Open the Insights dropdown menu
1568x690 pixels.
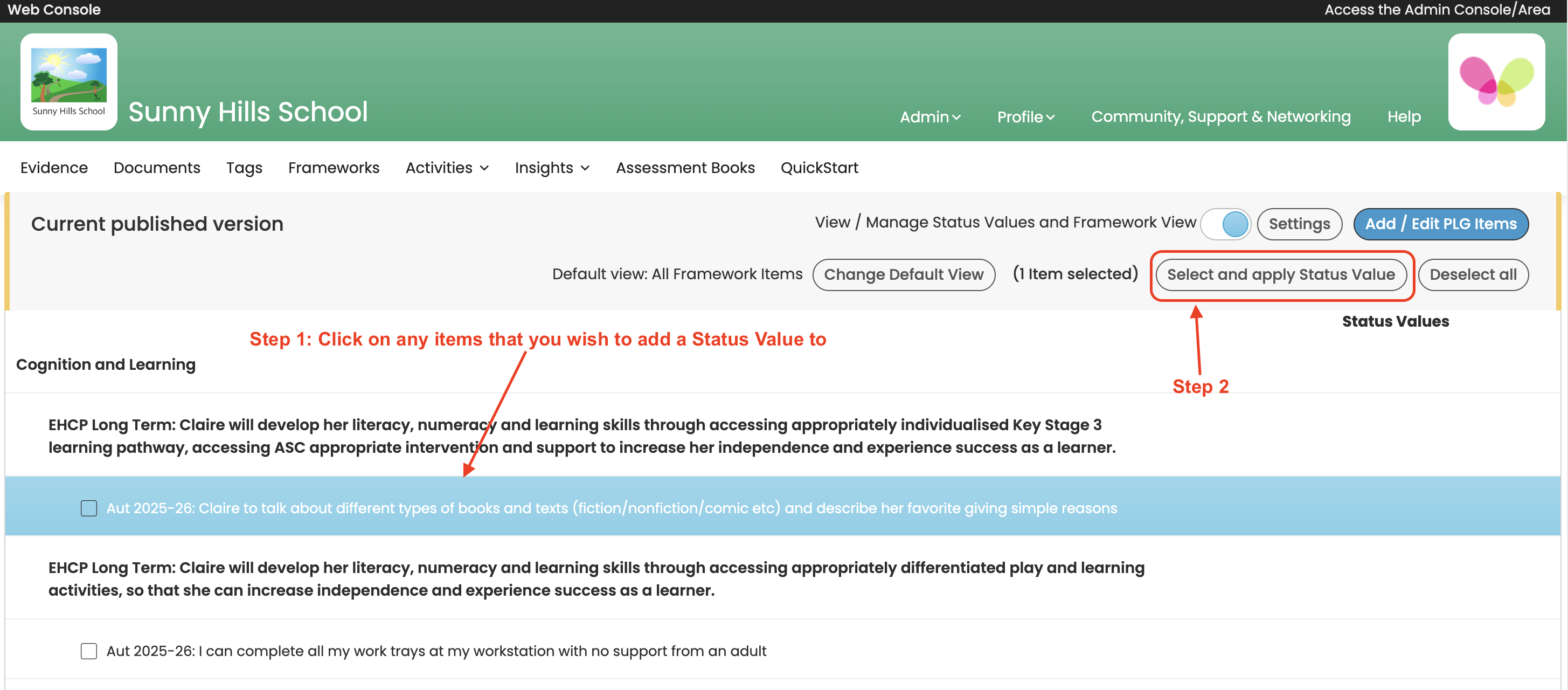[551, 168]
